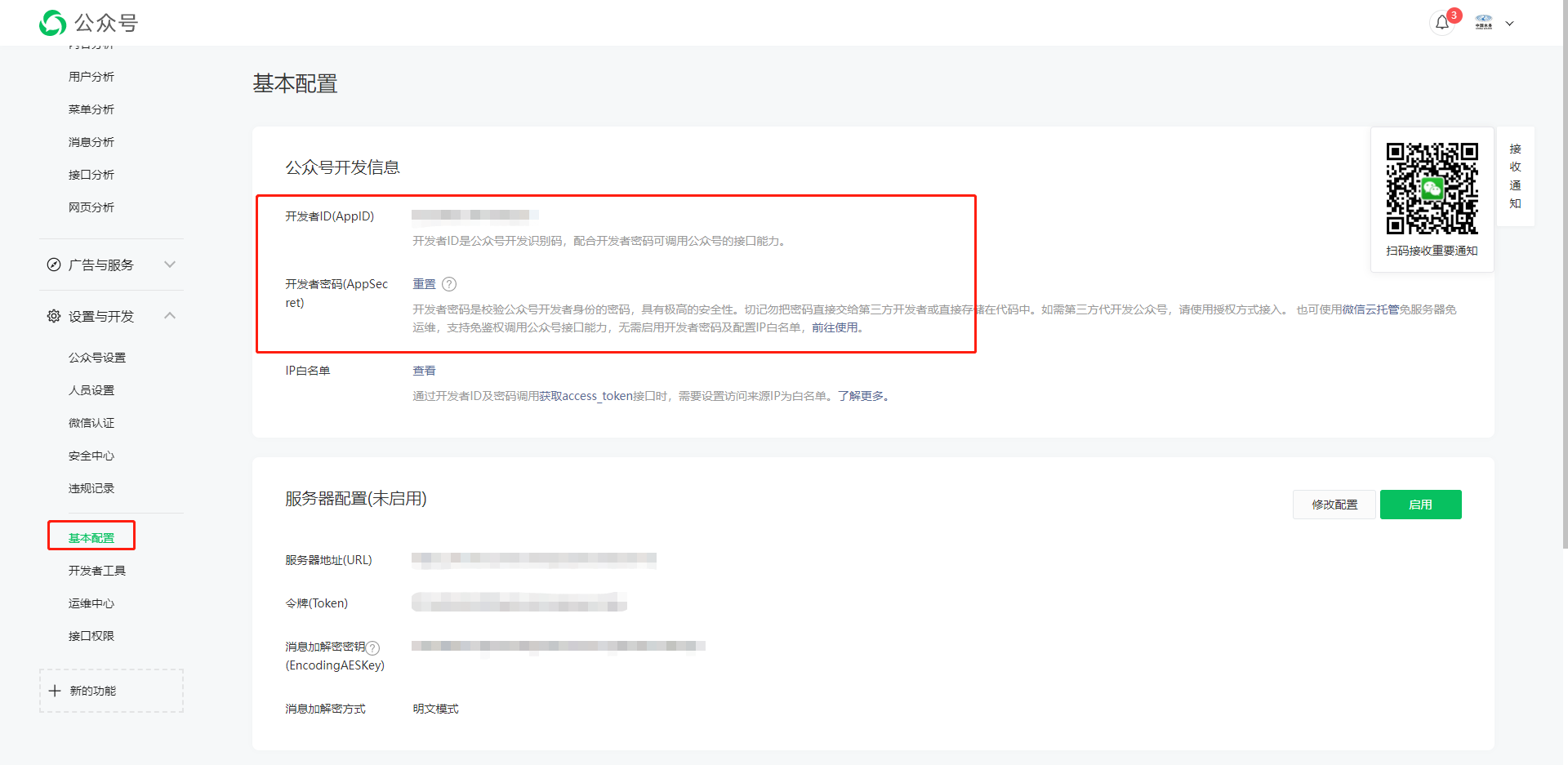Click the compass icon beside 广告与服务
Image resolution: width=1568 pixels, height=765 pixels.
click(53, 264)
